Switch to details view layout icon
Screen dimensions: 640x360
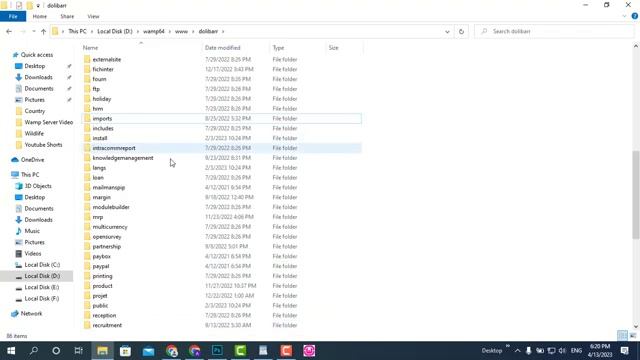622,336
